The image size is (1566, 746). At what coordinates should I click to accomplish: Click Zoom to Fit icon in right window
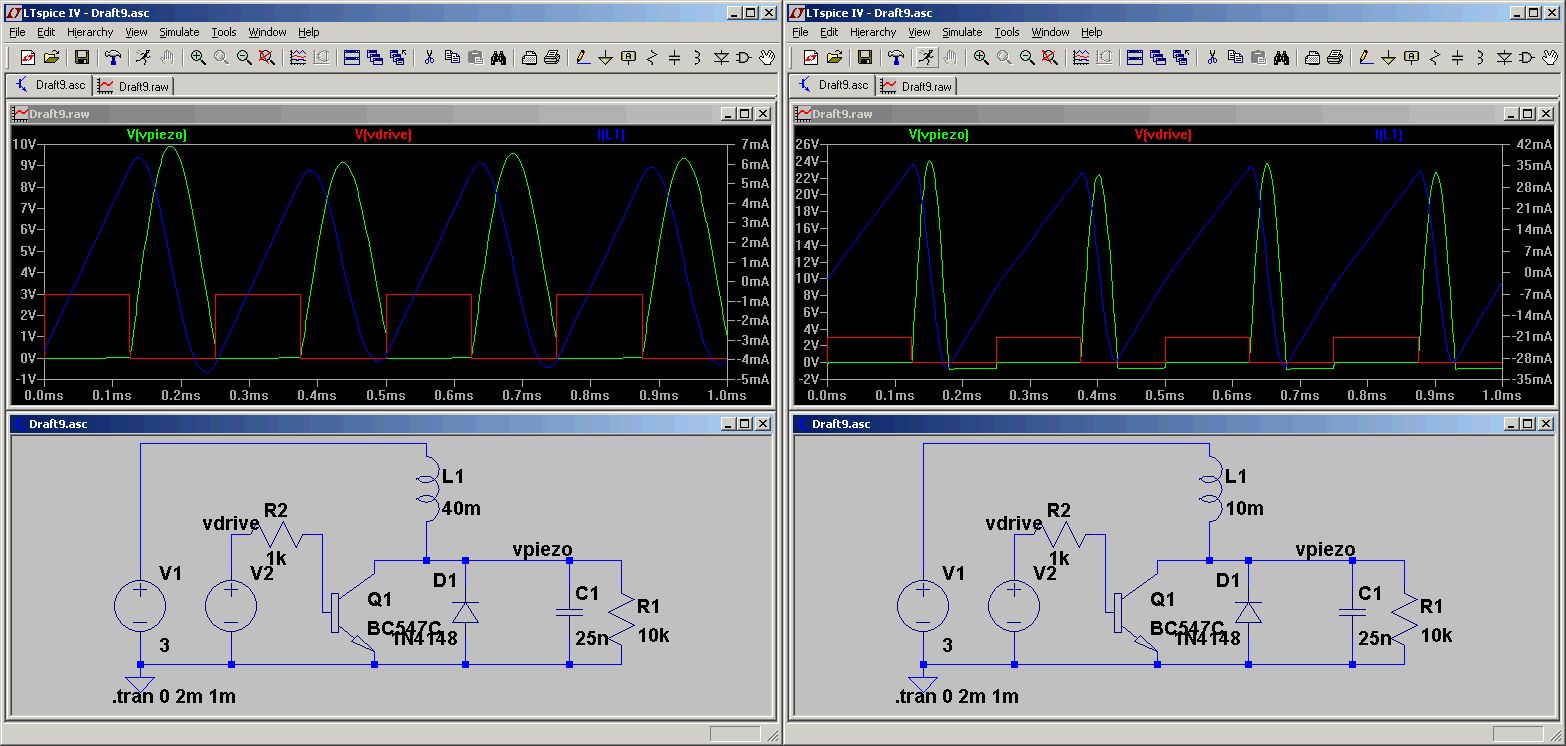pos(1049,58)
